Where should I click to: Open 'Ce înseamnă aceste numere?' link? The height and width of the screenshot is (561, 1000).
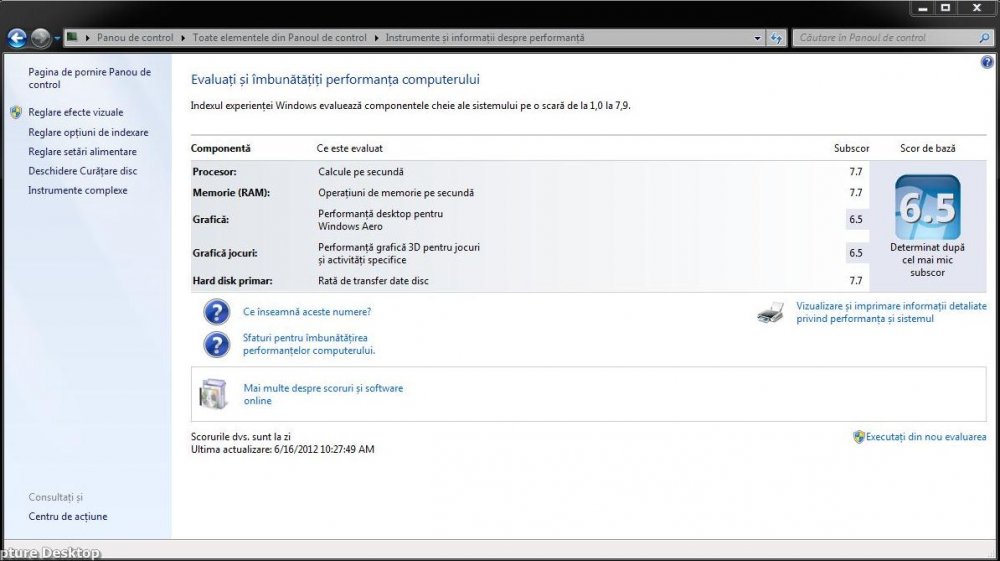(x=307, y=312)
